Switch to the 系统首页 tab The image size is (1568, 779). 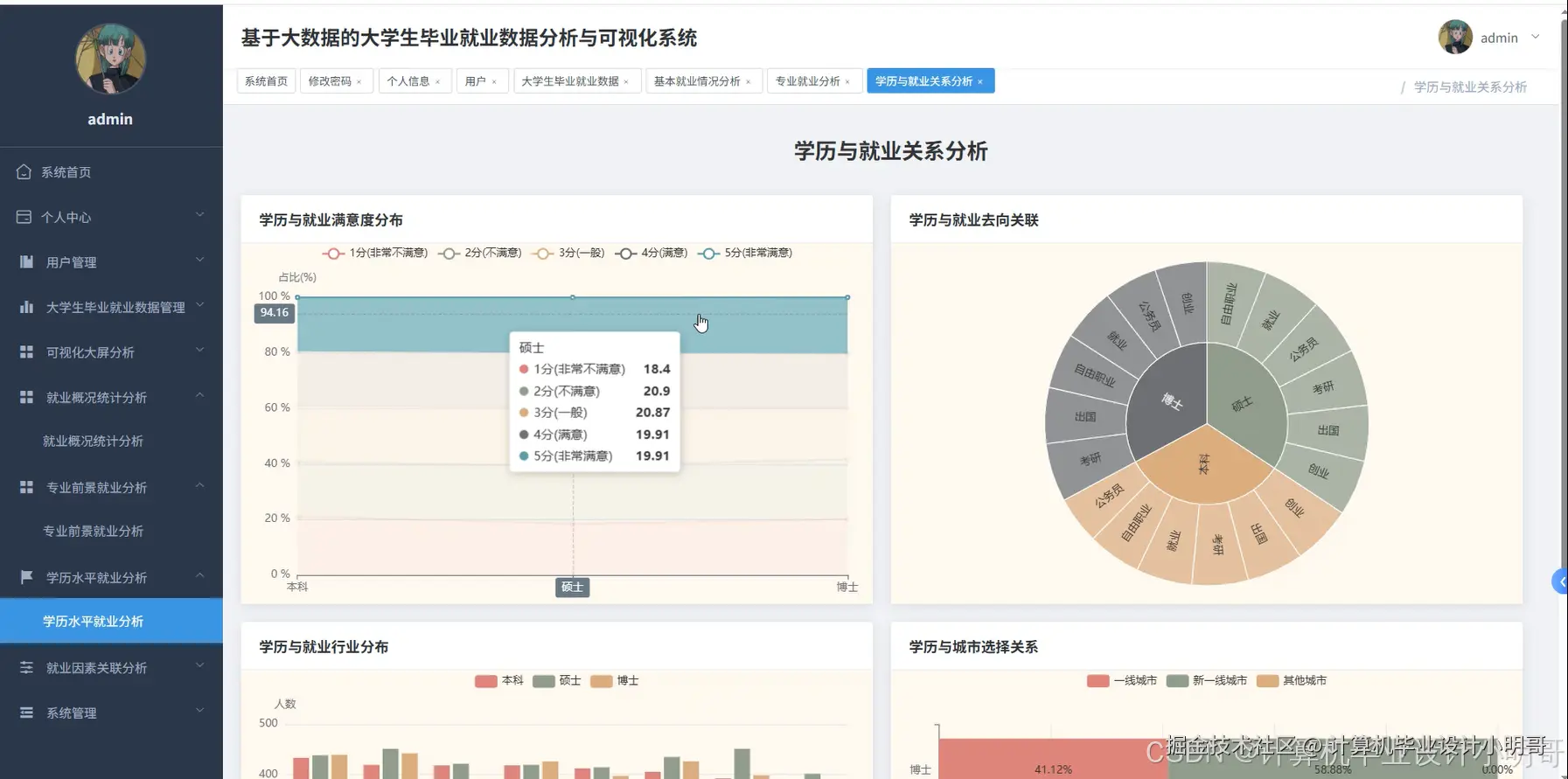(267, 81)
